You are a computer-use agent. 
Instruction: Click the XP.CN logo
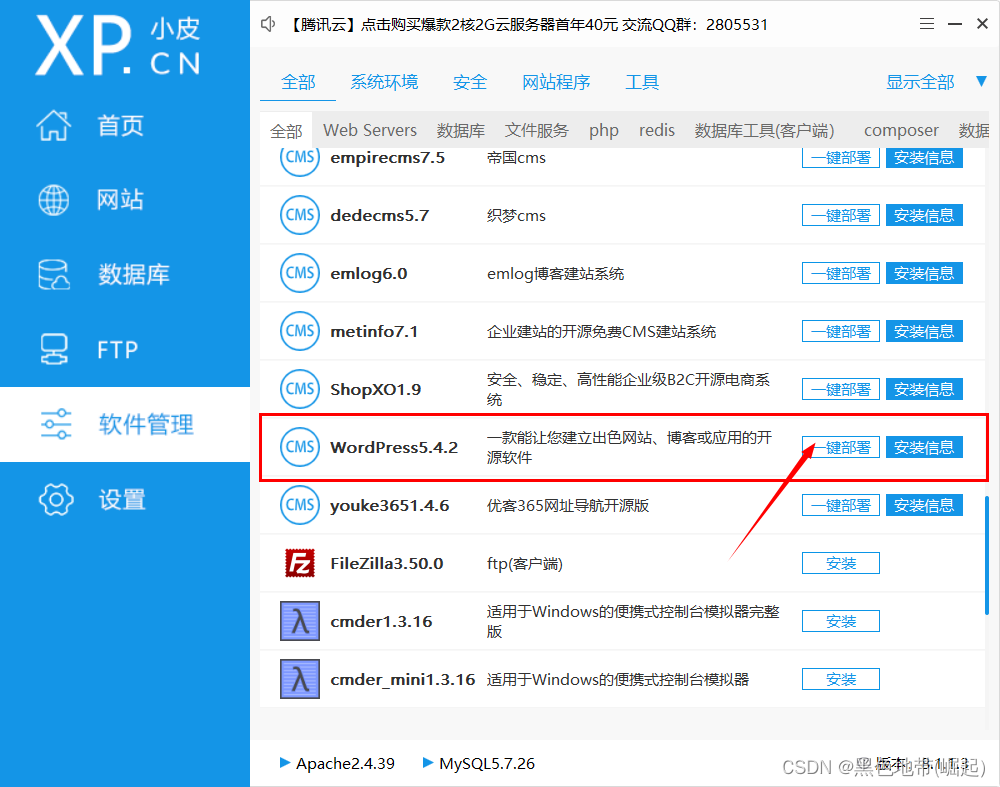click(x=118, y=46)
